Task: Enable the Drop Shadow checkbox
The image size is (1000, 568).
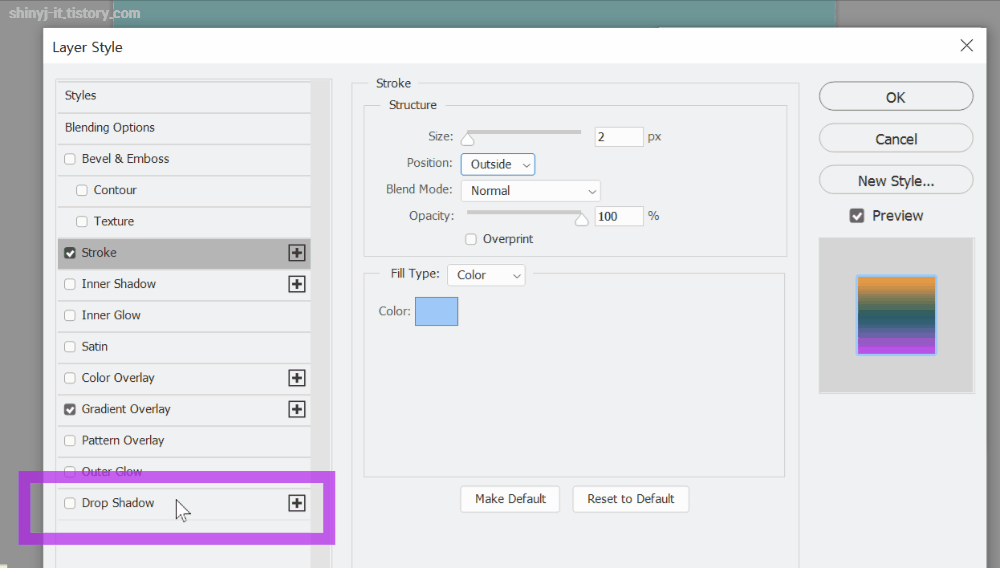Action: [x=70, y=503]
